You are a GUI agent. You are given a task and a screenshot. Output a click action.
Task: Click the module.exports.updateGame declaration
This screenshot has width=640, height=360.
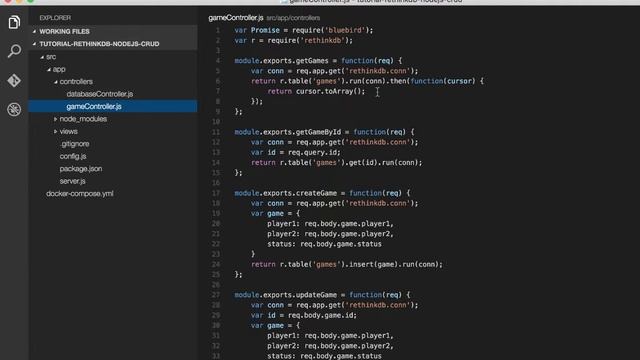tap(322, 295)
